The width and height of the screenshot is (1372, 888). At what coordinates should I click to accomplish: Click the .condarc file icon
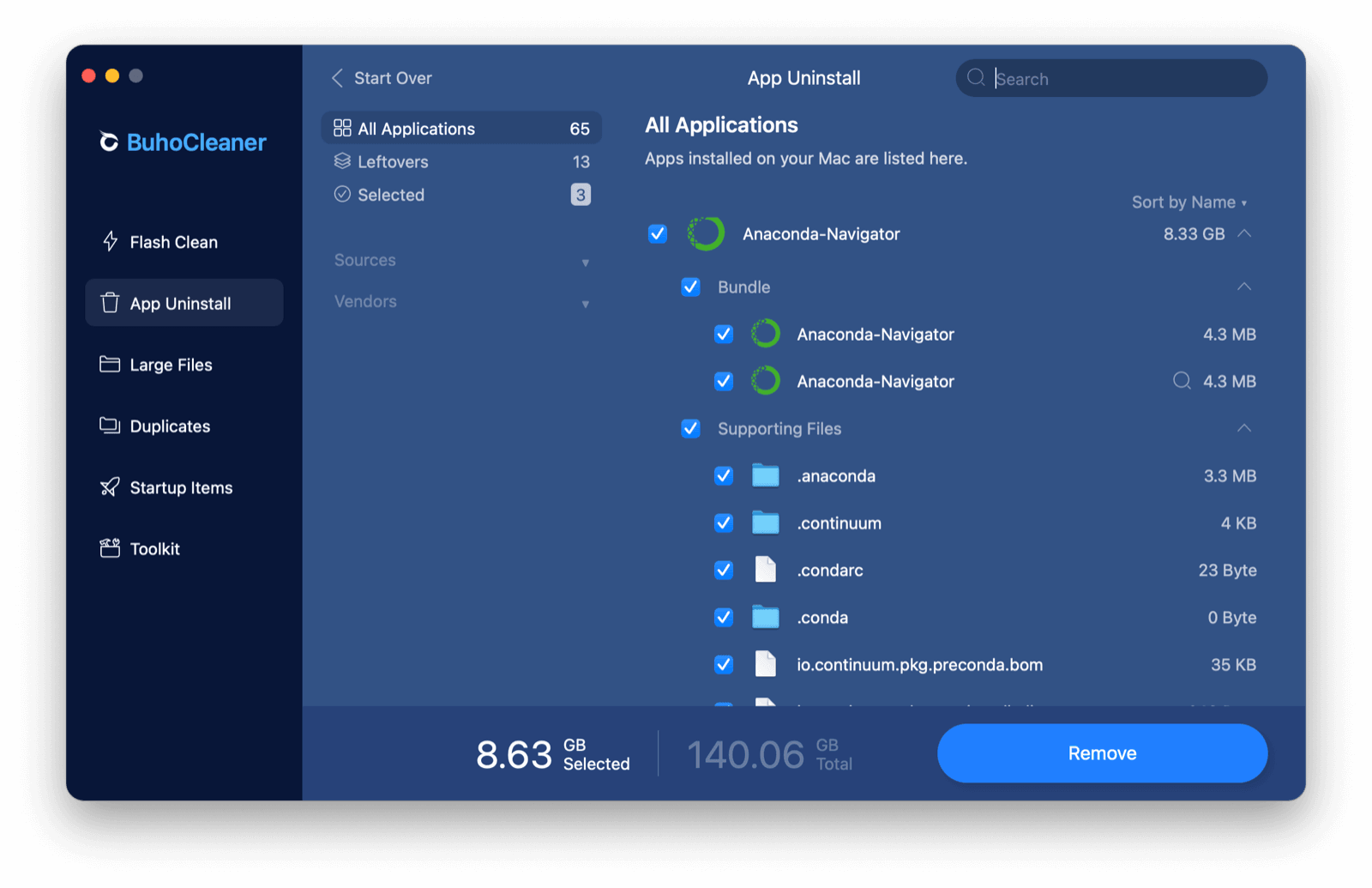tap(766, 570)
